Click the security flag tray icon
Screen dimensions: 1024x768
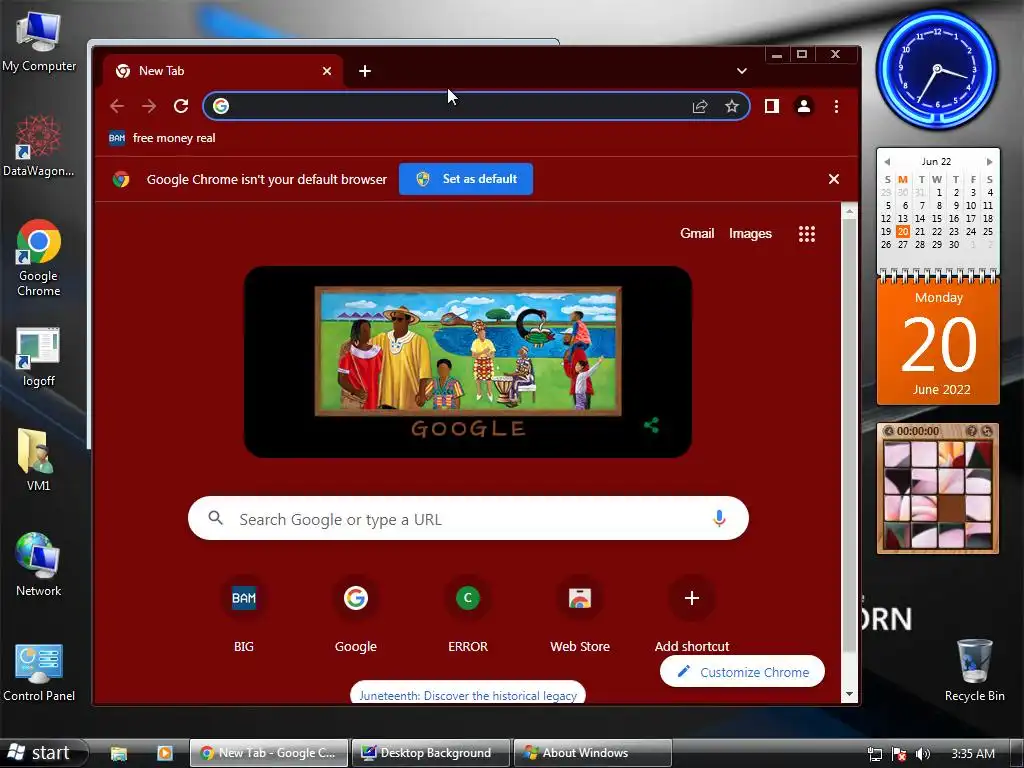point(899,754)
